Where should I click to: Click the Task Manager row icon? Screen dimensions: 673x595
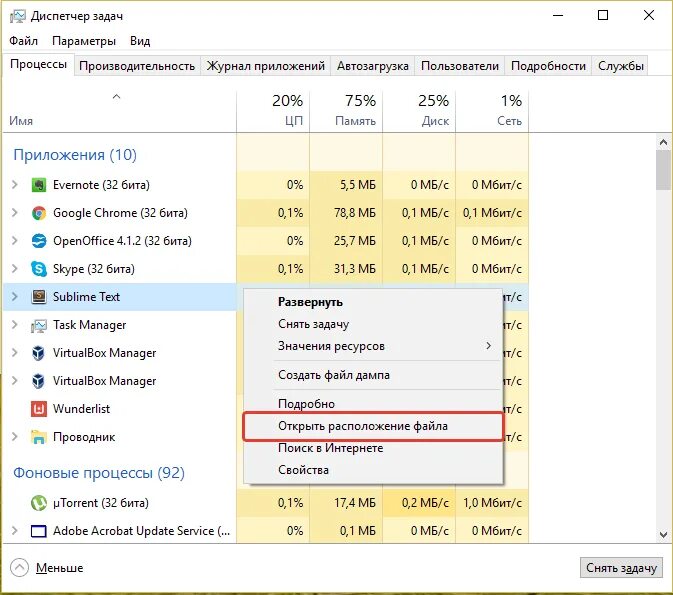[x=39, y=325]
